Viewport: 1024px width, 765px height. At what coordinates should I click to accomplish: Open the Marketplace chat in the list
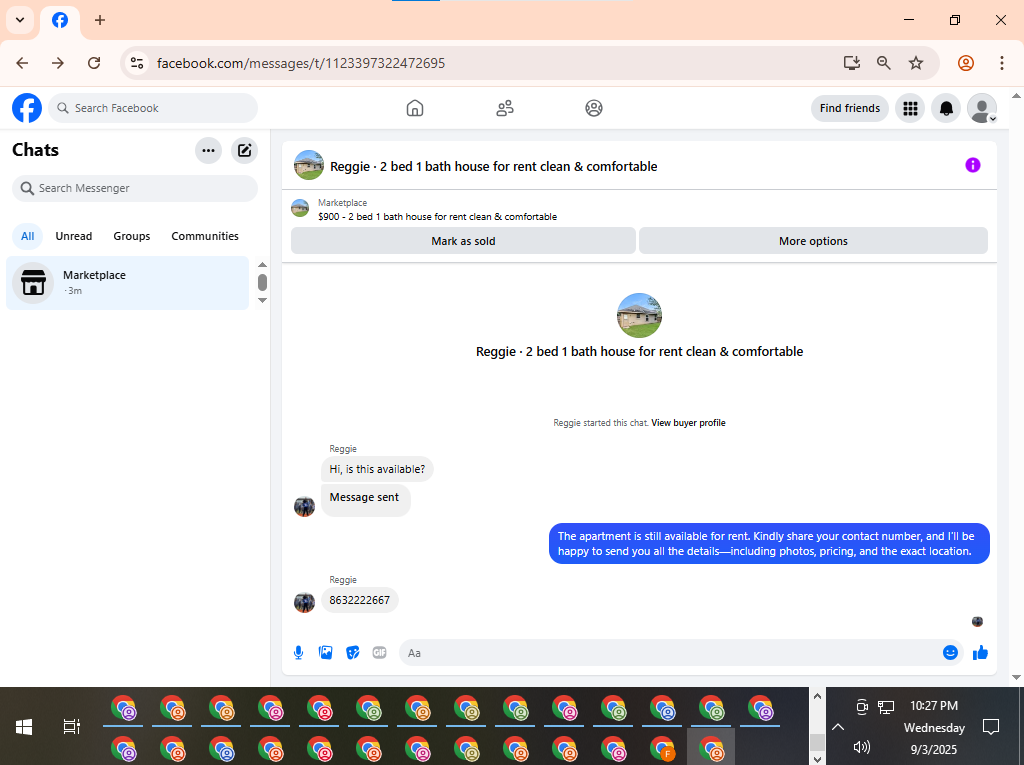pos(128,283)
